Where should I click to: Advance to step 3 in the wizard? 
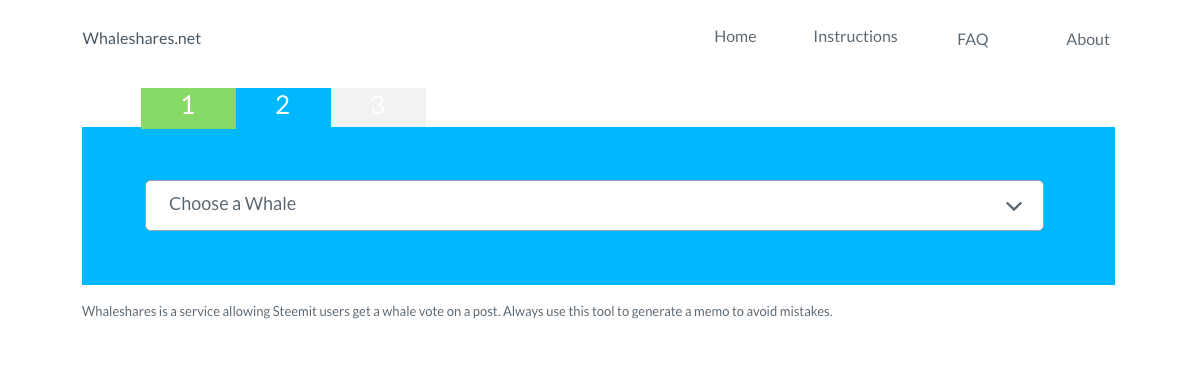[378, 108]
